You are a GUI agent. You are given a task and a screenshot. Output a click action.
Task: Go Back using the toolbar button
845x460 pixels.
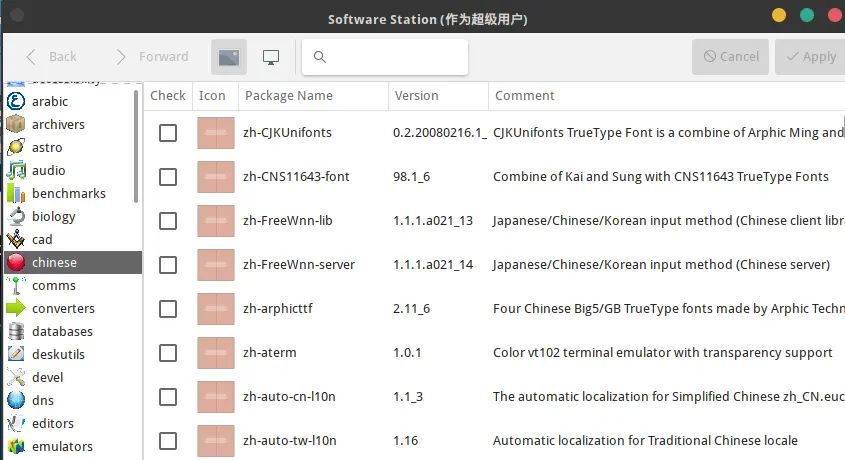tap(51, 57)
